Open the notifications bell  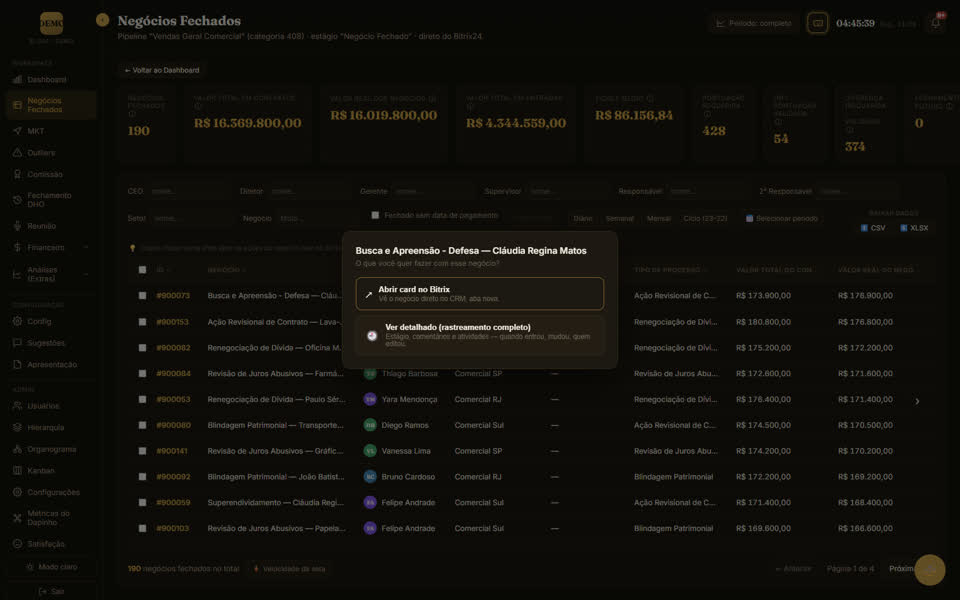pos(936,23)
